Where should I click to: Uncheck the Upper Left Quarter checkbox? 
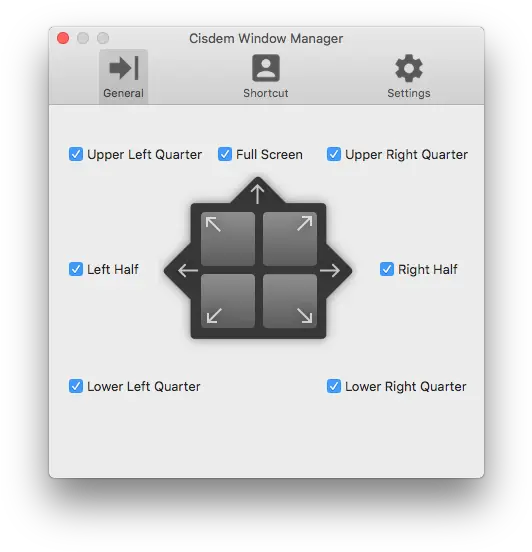76,154
